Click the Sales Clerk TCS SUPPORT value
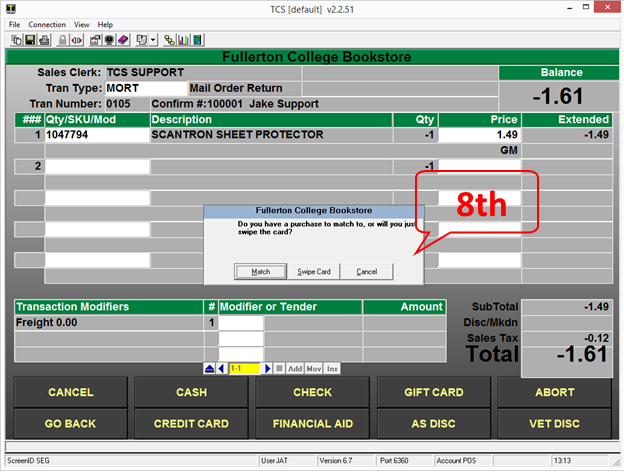 [x=145, y=72]
